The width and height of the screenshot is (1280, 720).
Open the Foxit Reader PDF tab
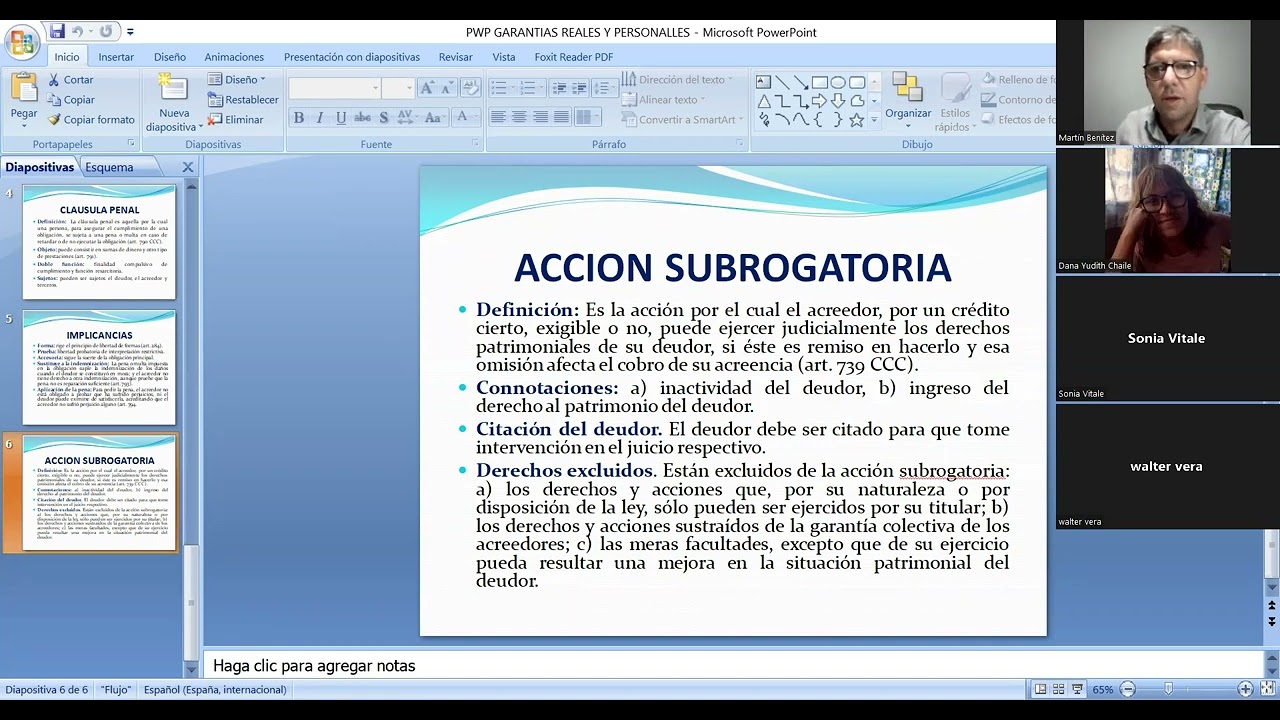click(574, 57)
